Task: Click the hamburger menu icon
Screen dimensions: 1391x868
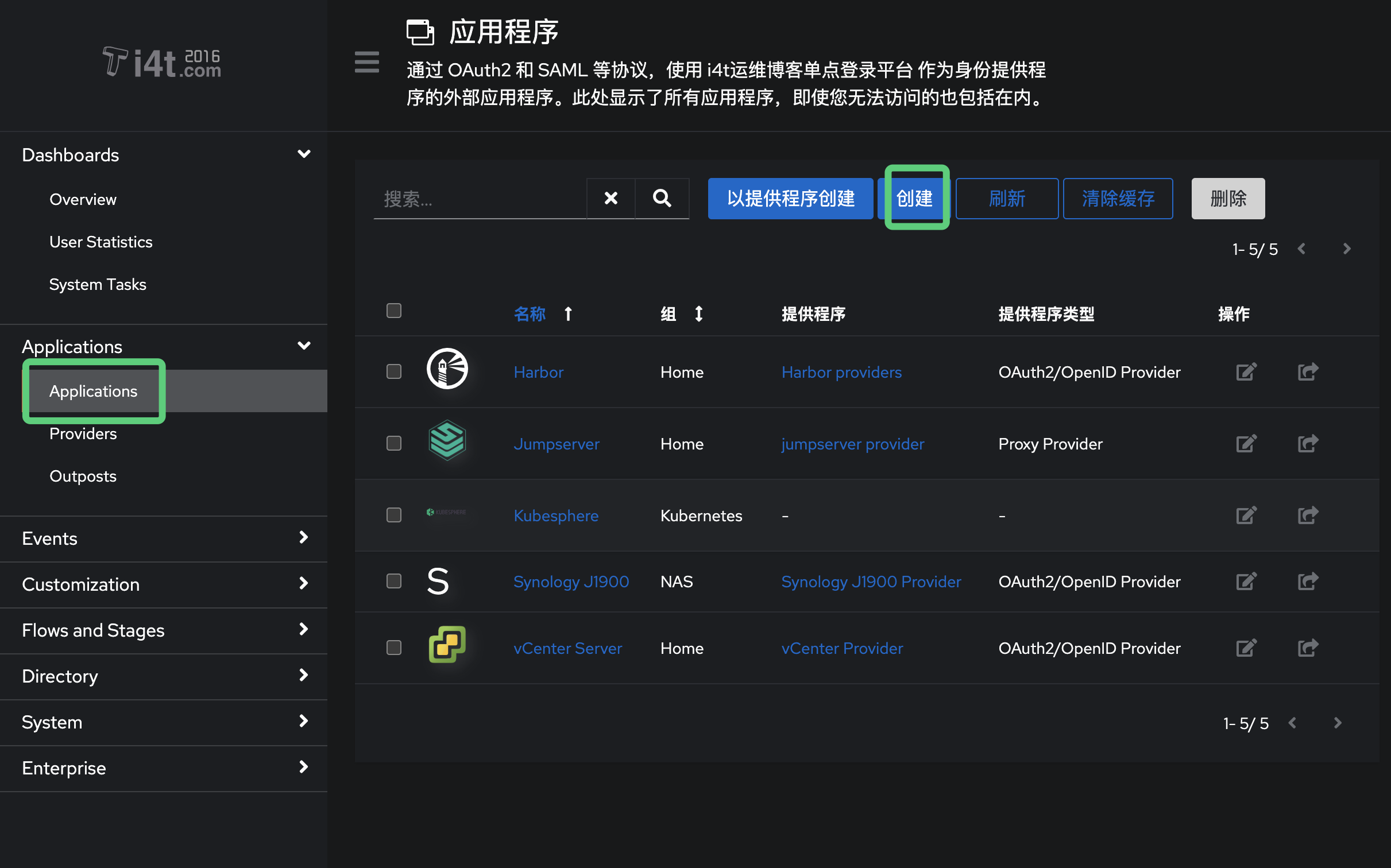Action: 367,62
